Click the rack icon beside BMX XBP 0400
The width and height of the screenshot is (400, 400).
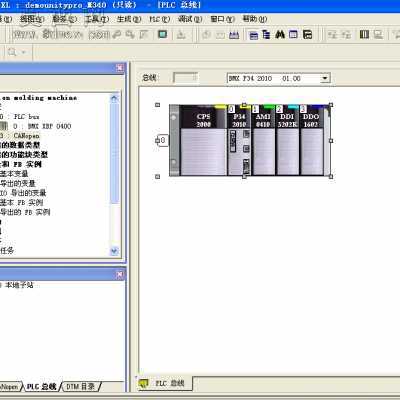pos(3,126)
